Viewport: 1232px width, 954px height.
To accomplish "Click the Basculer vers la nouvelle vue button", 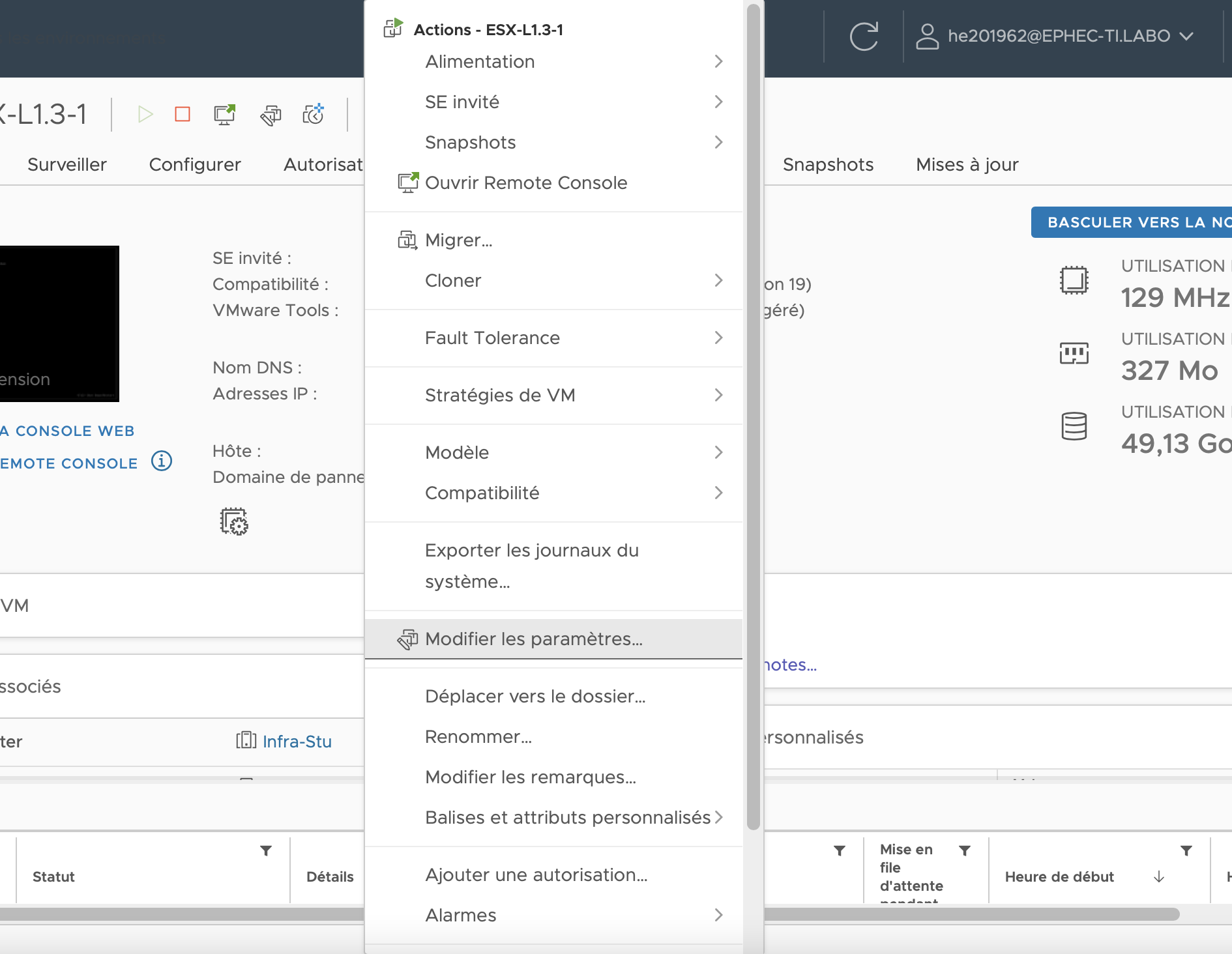I will [x=1132, y=222].
